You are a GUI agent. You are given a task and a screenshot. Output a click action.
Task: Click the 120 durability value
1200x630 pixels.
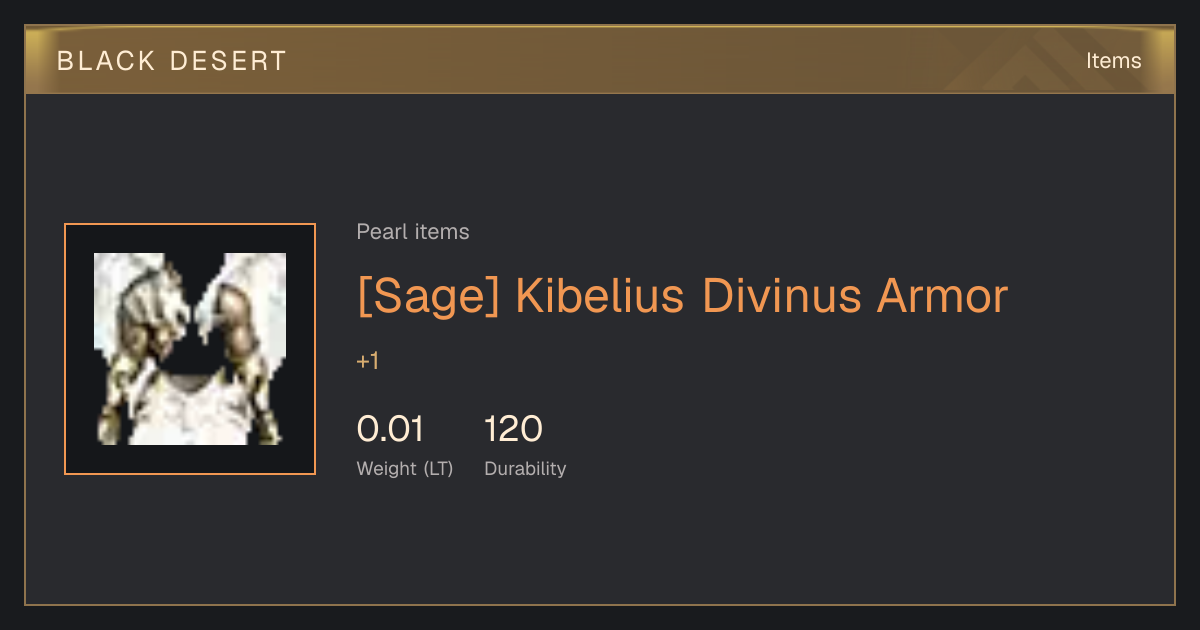click(513, 429)
